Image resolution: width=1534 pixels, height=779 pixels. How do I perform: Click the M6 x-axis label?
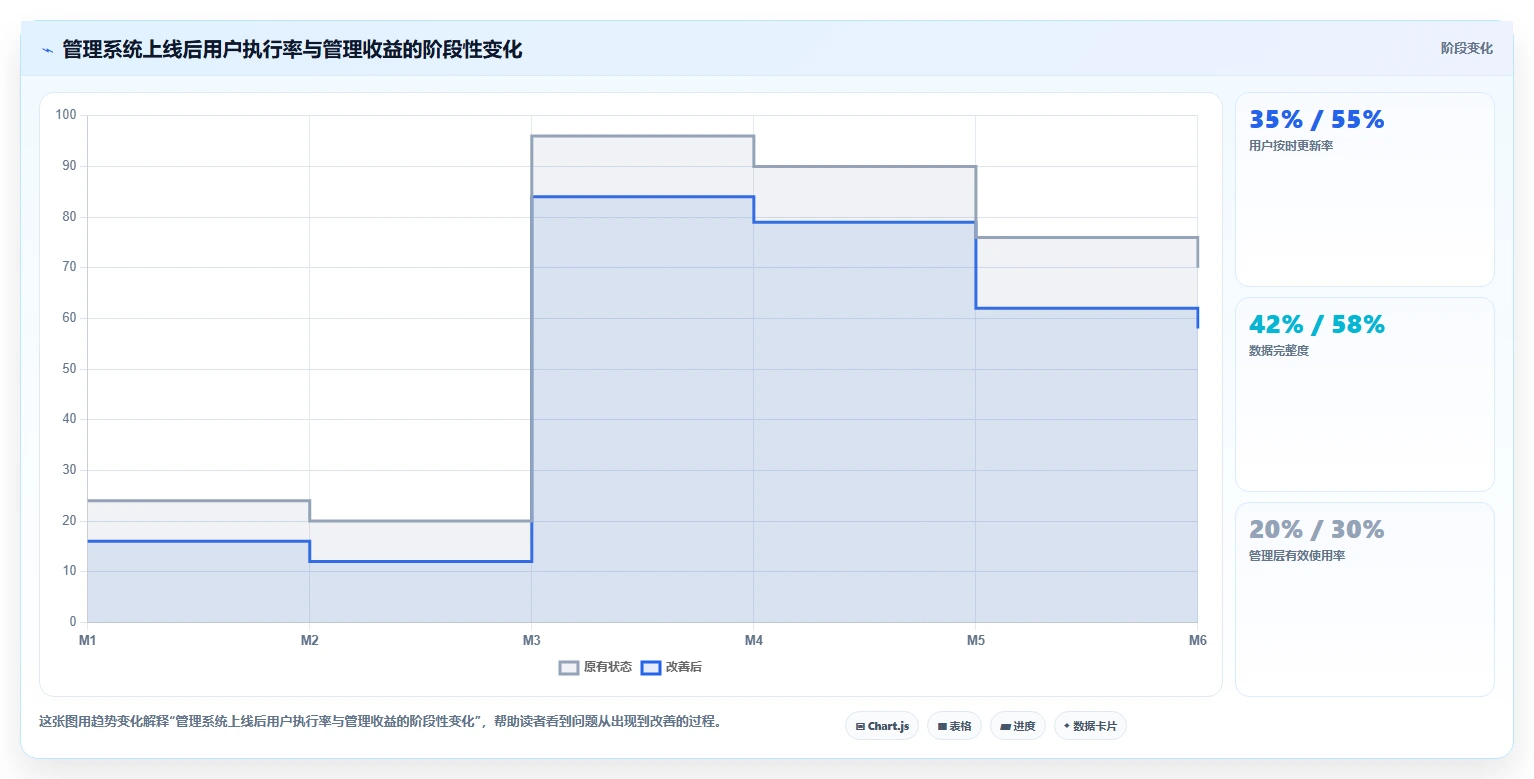(1197, 640)
